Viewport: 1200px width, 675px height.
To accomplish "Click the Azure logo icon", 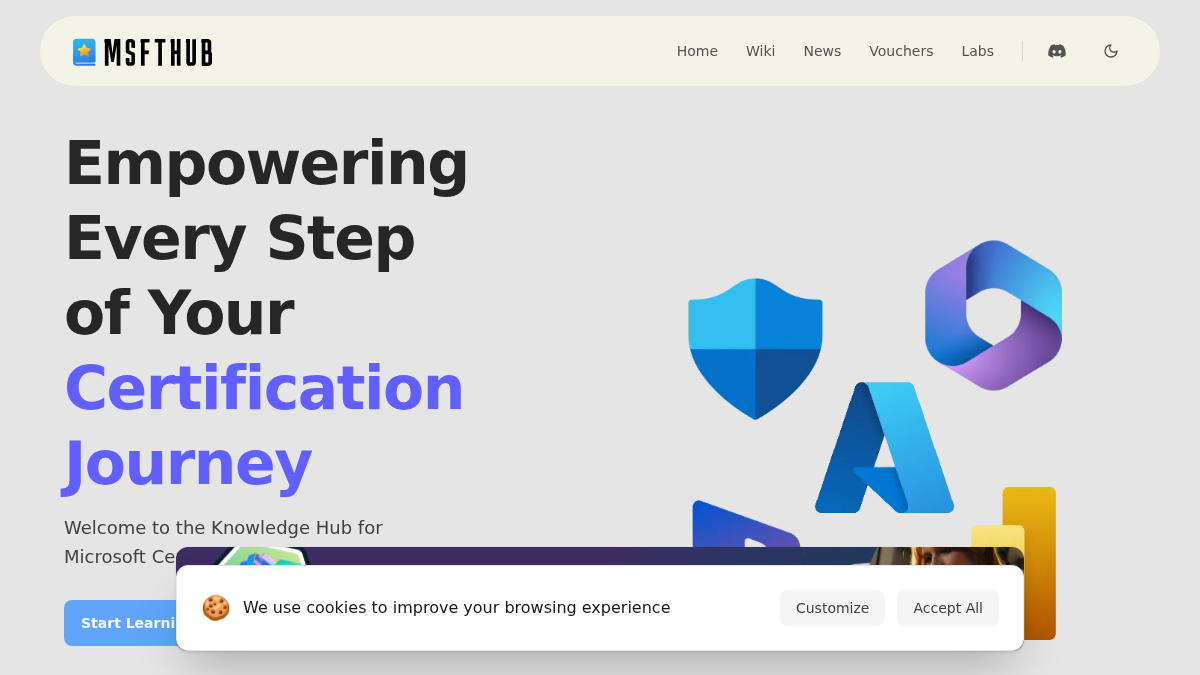I will click(884, 447).
